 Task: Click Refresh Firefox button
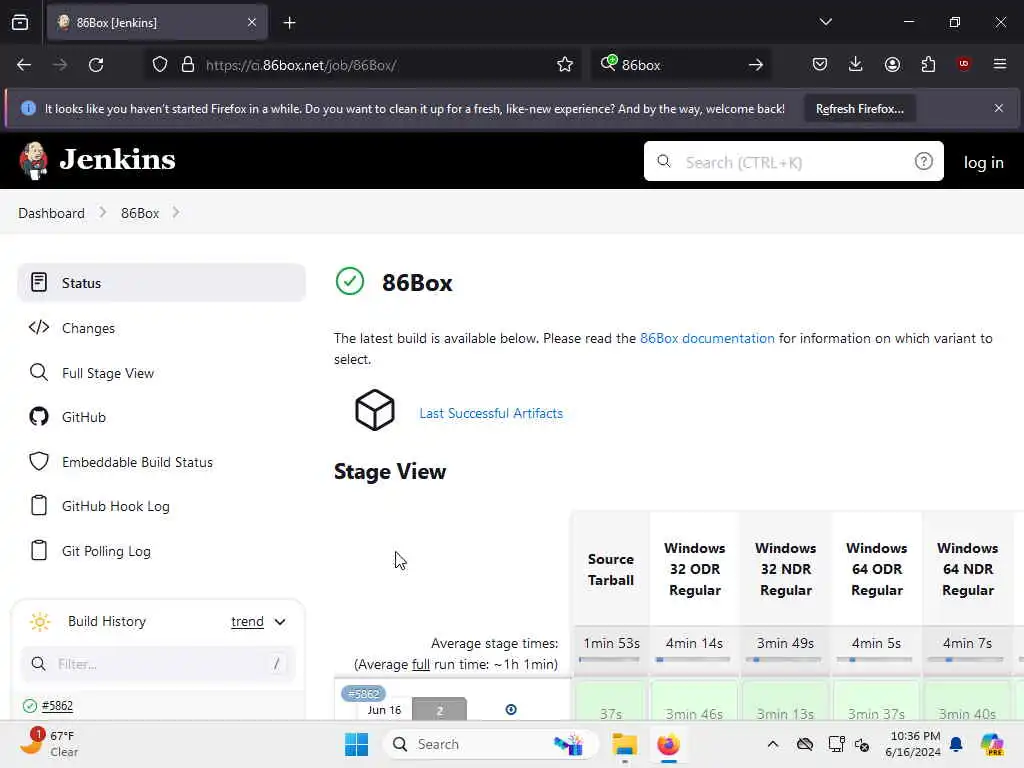click(859, 108)
